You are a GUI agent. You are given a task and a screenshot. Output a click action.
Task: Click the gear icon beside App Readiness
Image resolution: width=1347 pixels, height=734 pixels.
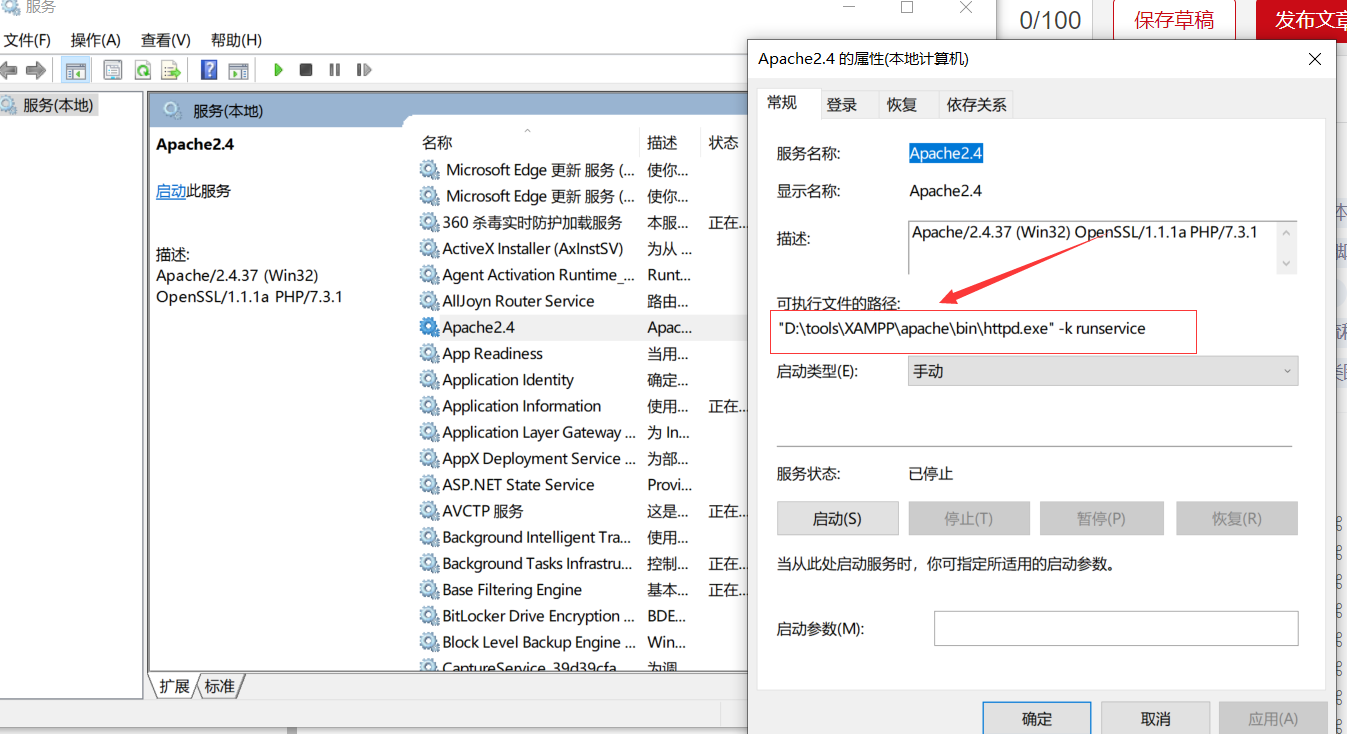coord(429,353)
